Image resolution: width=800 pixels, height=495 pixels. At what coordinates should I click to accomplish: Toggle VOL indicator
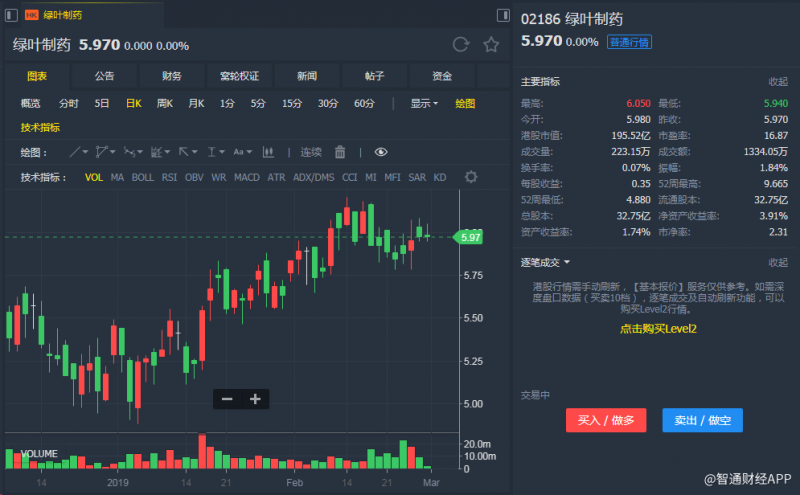point(94,178)
